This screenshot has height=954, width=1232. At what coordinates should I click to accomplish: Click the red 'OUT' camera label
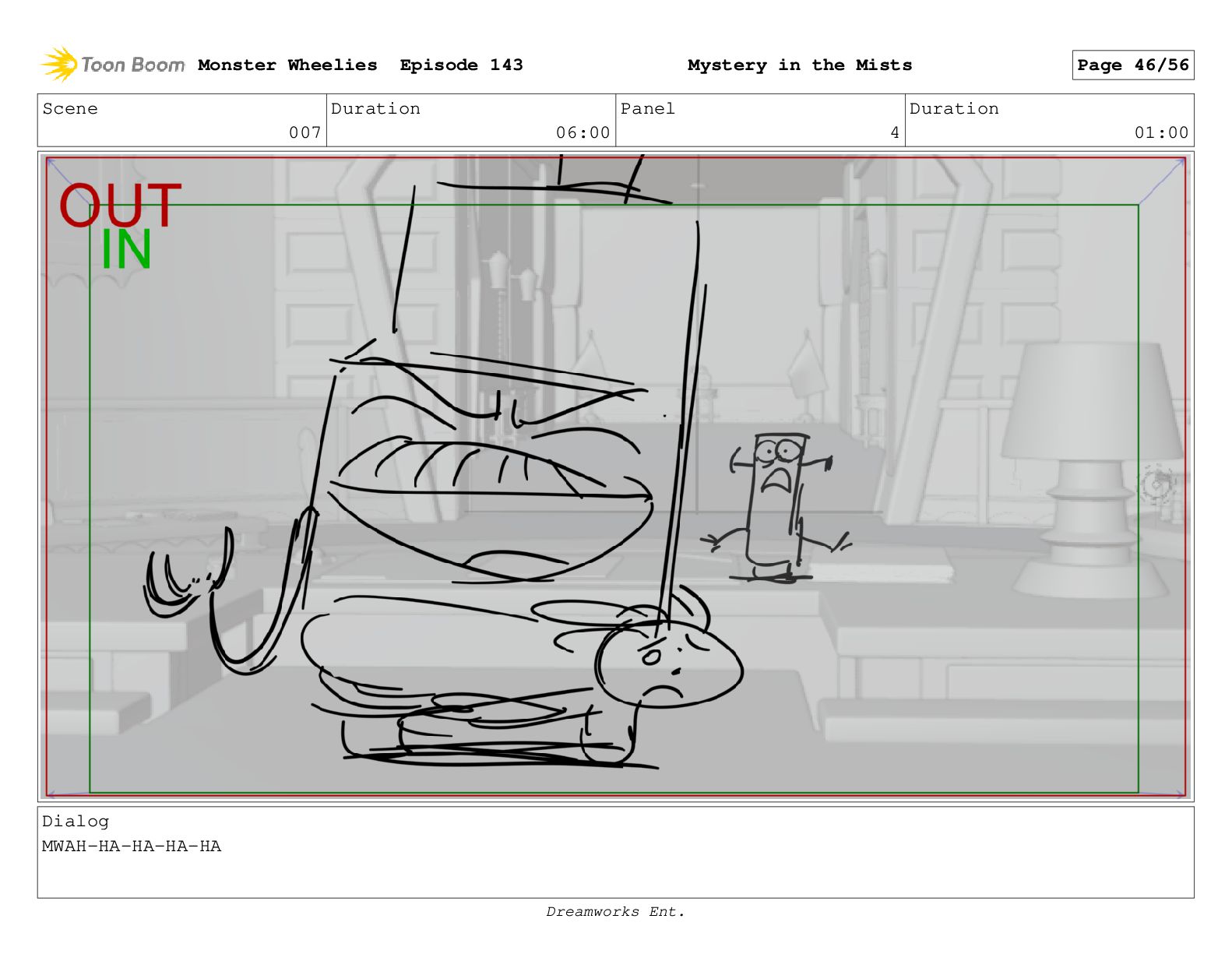point(120,206)
